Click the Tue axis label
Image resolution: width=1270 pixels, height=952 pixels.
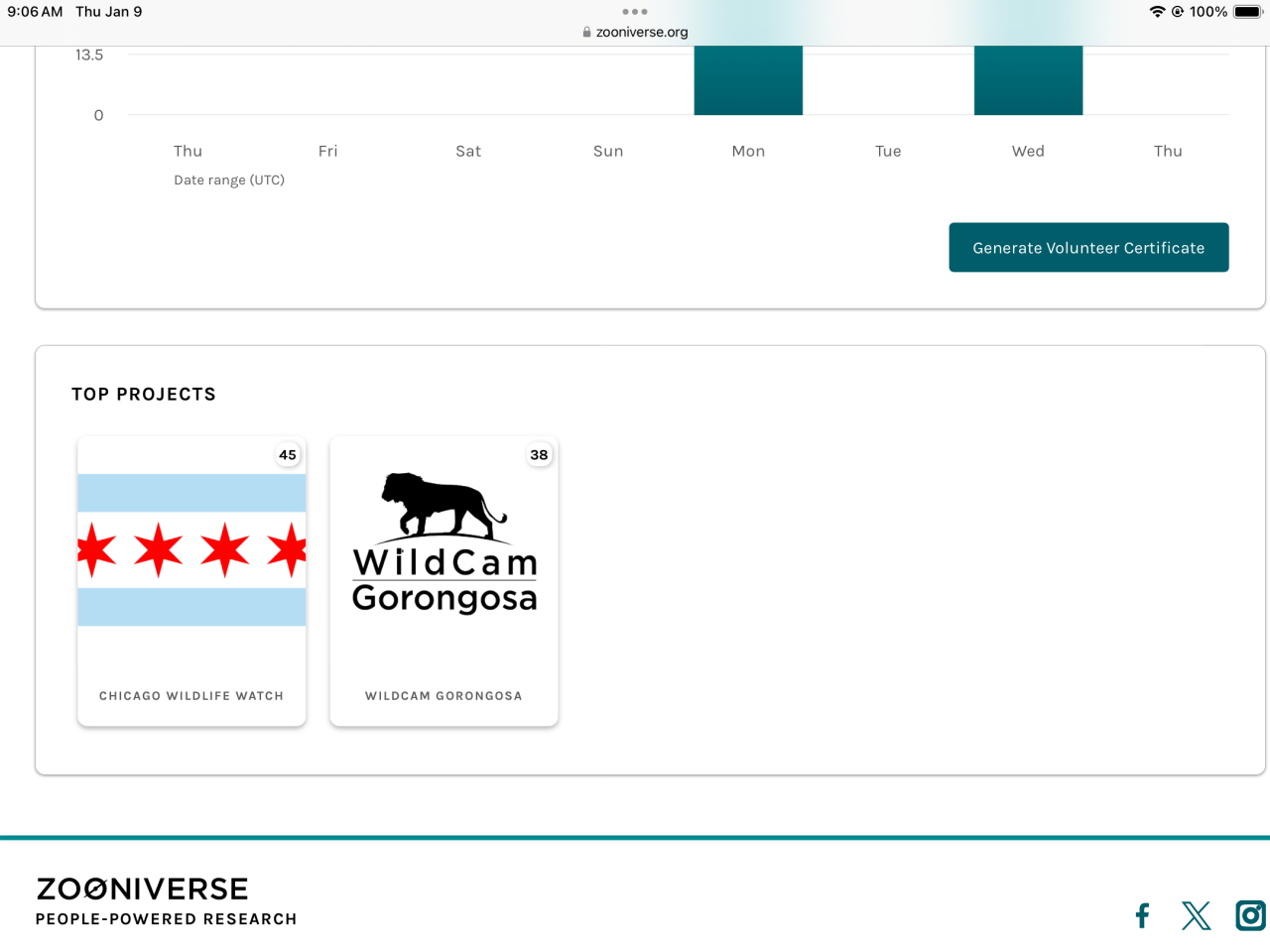pos(888,151)
